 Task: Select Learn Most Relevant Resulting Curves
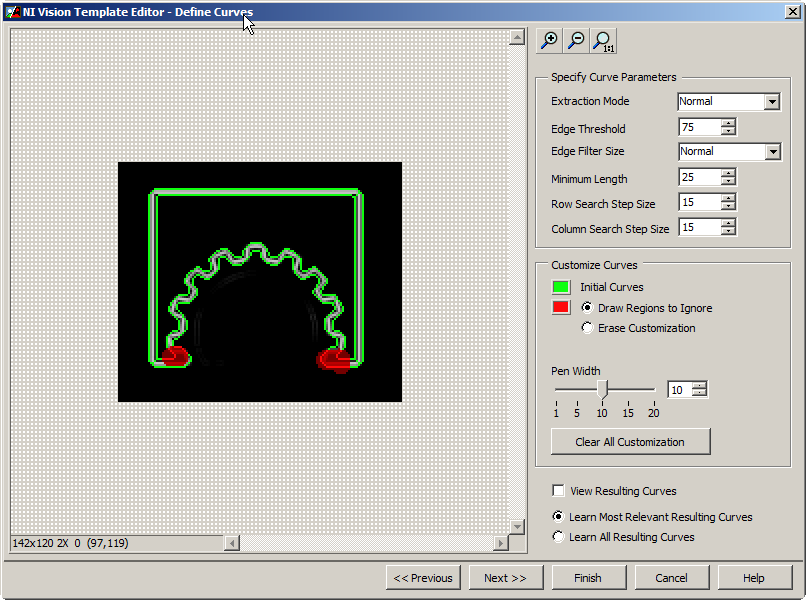(x=558, y=516)
